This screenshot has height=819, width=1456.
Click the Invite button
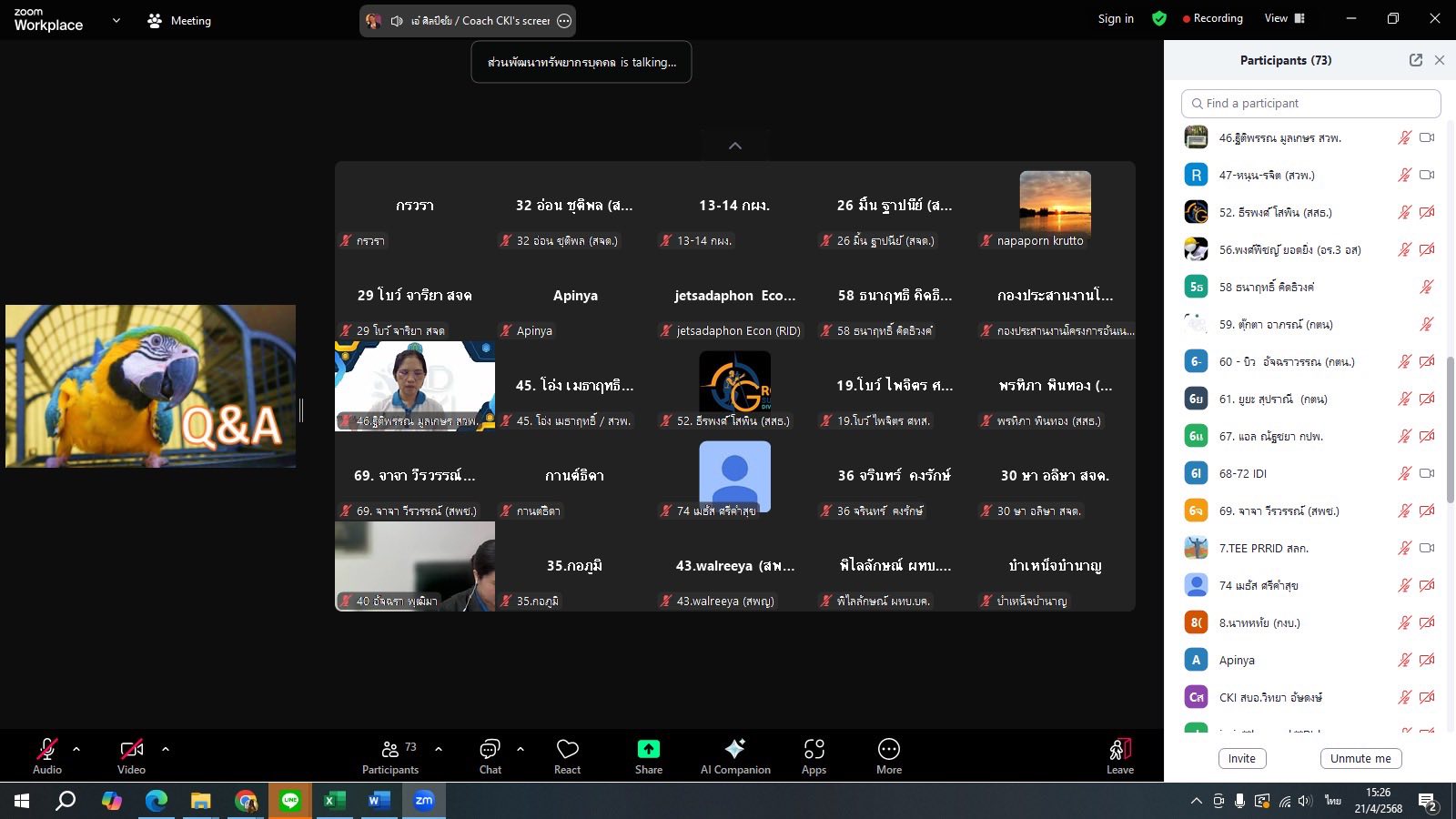(1241, 758)
